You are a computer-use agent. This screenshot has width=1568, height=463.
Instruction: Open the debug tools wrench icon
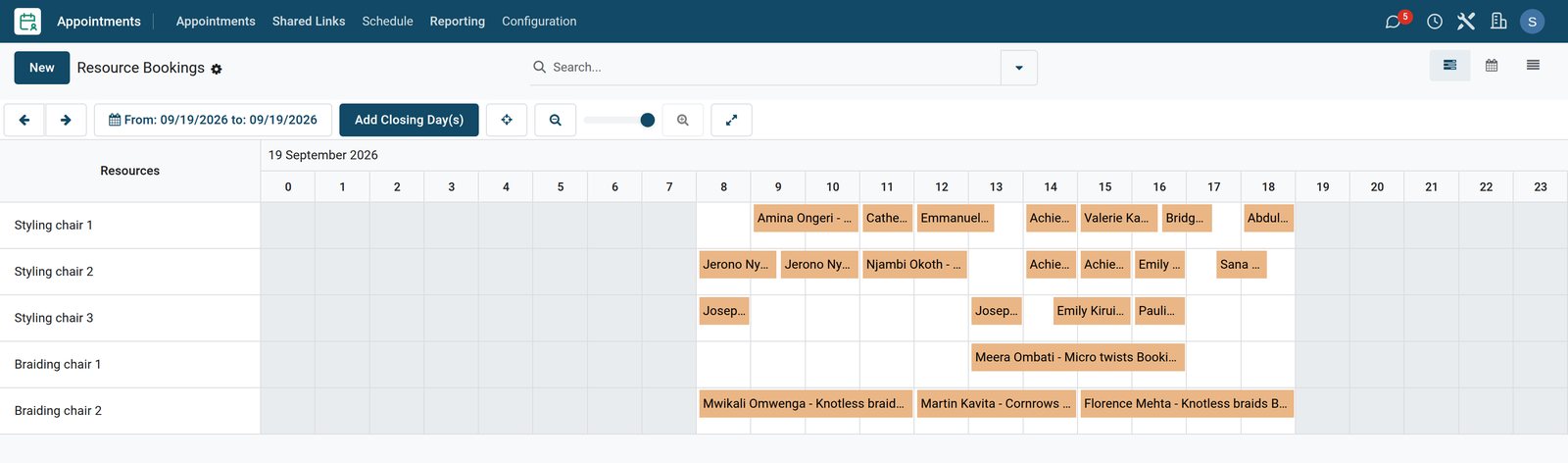point(1466,21)
